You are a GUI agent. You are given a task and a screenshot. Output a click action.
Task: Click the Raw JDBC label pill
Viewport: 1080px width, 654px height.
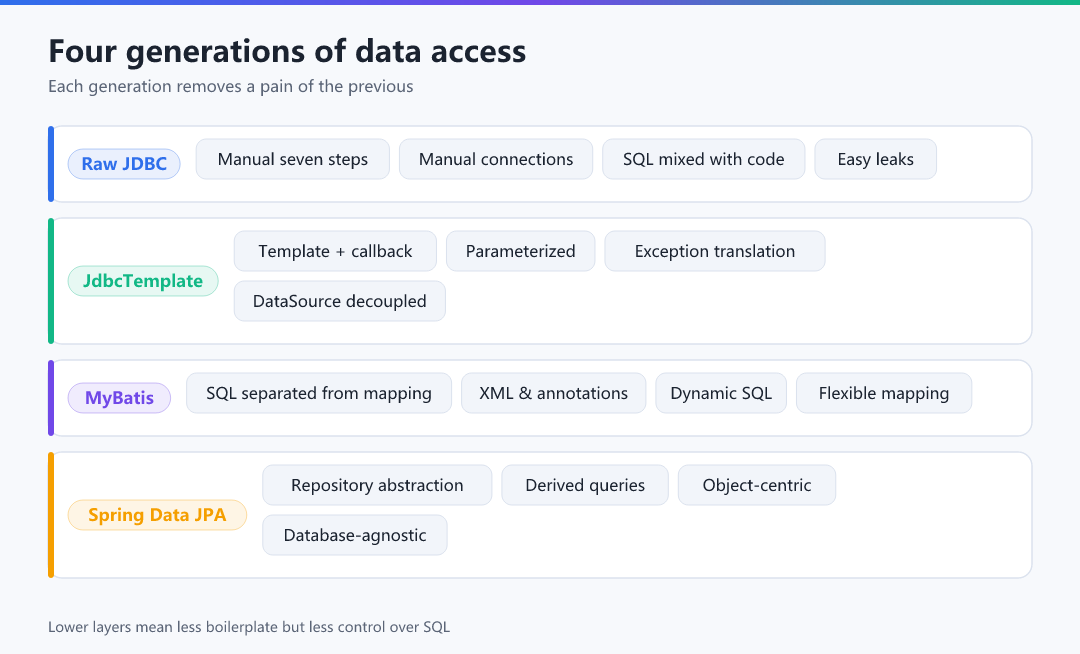124,164
